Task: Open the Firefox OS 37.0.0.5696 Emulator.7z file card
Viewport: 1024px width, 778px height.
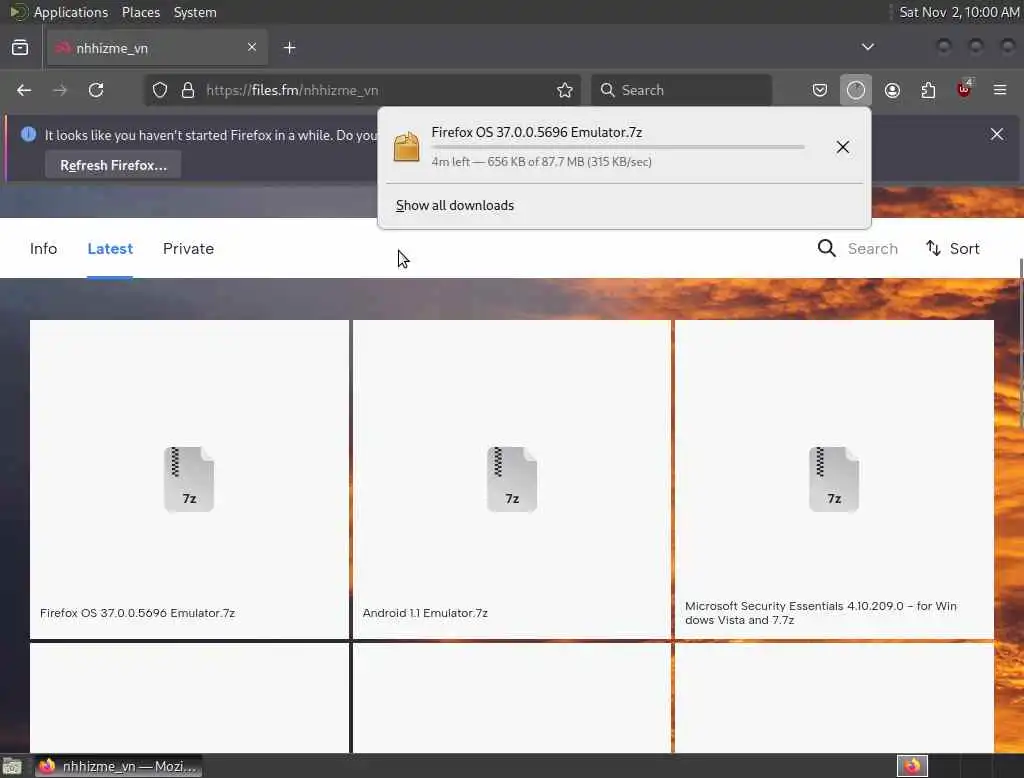Action: point(189,479)
